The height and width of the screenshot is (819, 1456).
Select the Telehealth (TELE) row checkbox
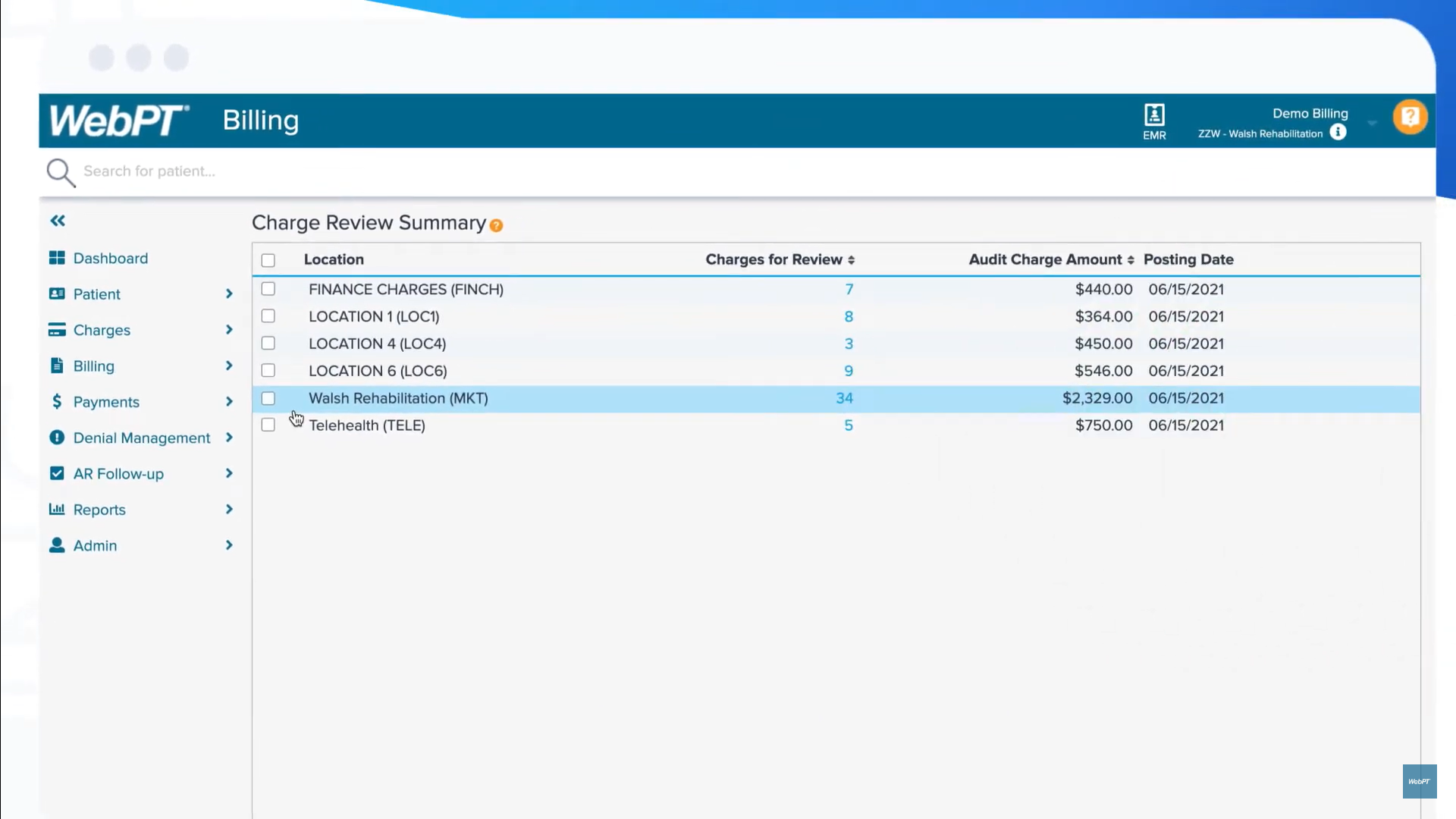pyautogui.click(x=268, y=425)
